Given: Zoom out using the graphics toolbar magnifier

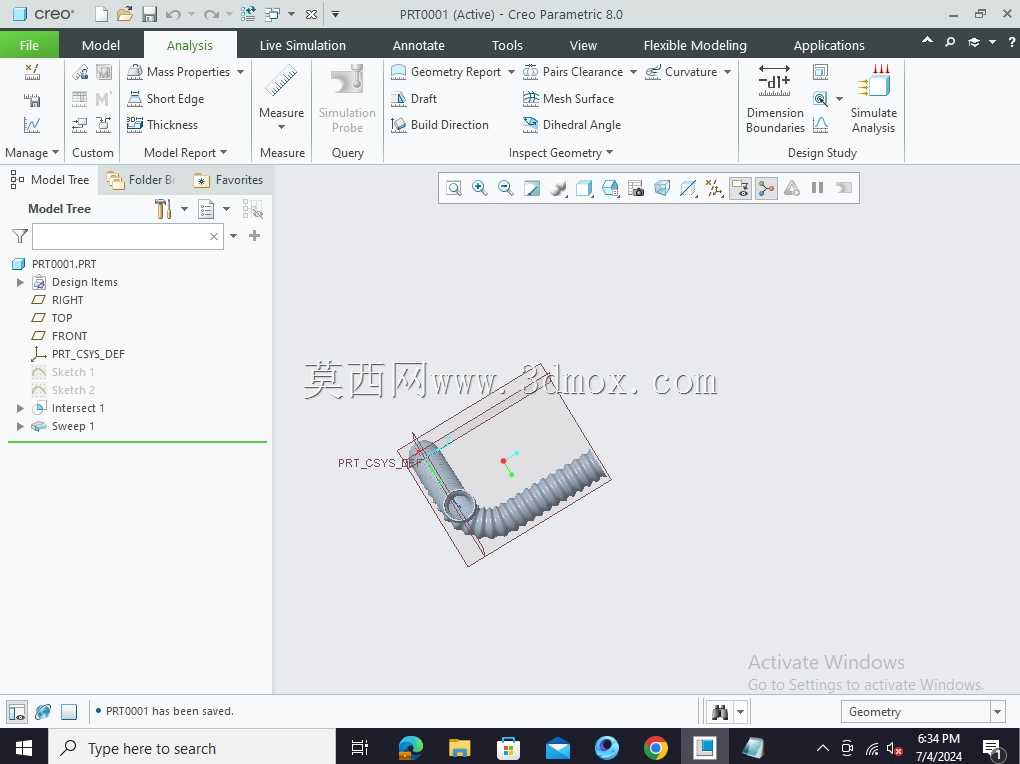Looking at the screenshot, I should coord(506,188).
